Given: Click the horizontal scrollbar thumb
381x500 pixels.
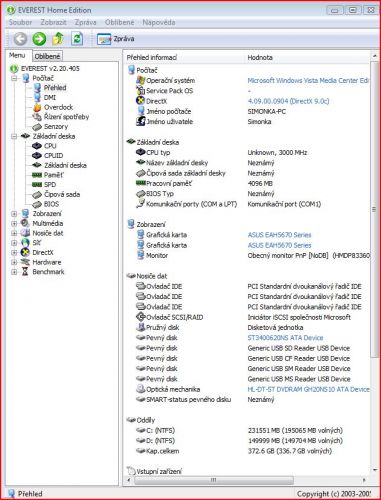Looking at the screenshot, I should tap(214, 480).
